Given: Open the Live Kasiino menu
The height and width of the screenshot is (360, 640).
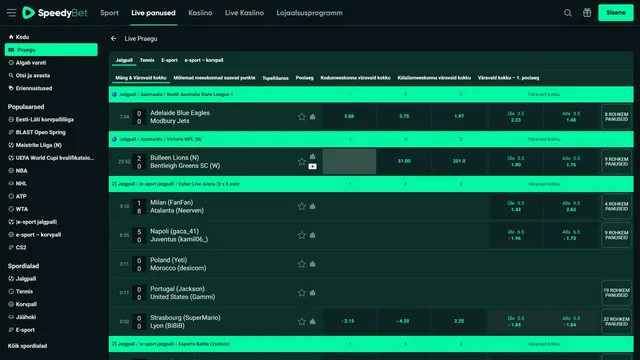Looking at the screenshot, I should point(244,13).
